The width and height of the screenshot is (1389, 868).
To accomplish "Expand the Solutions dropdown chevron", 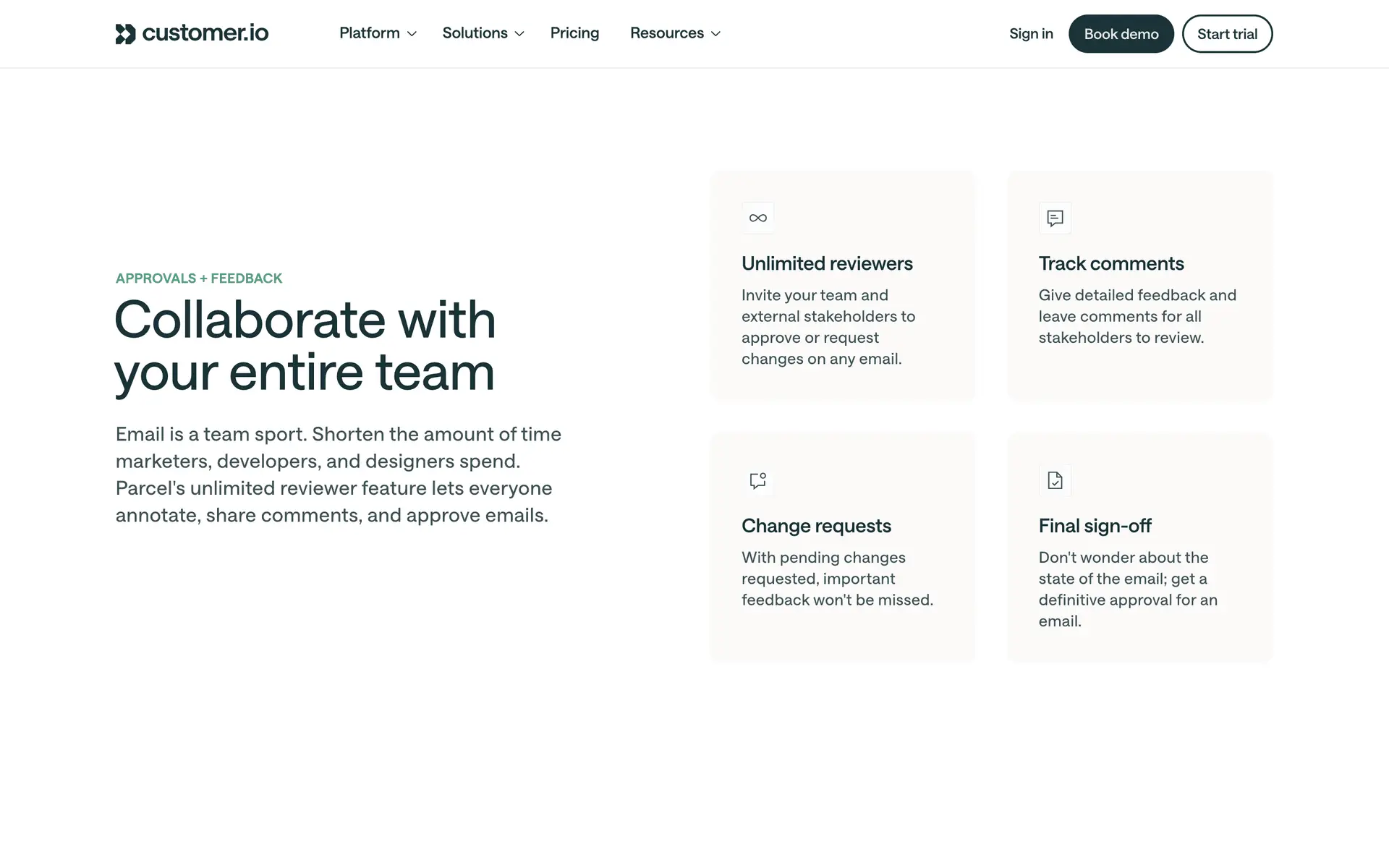I will 519,34.
